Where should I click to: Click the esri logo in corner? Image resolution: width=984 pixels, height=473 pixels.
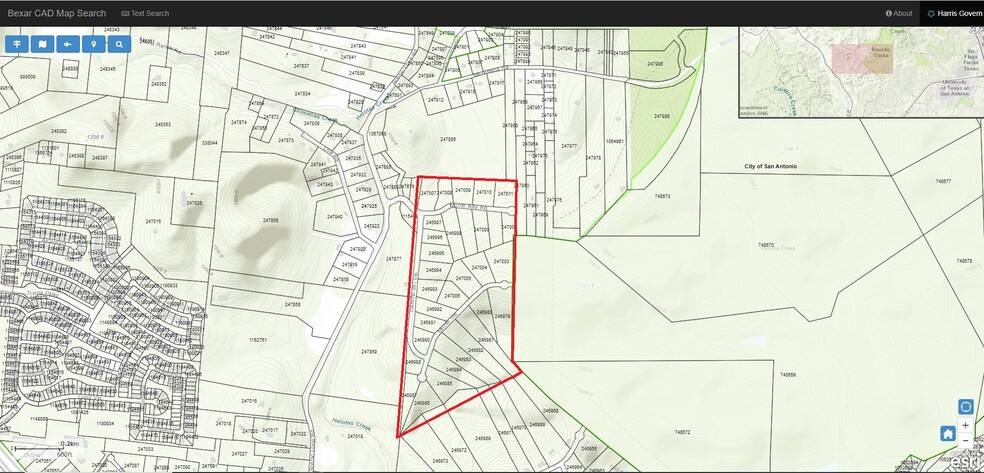964,461
